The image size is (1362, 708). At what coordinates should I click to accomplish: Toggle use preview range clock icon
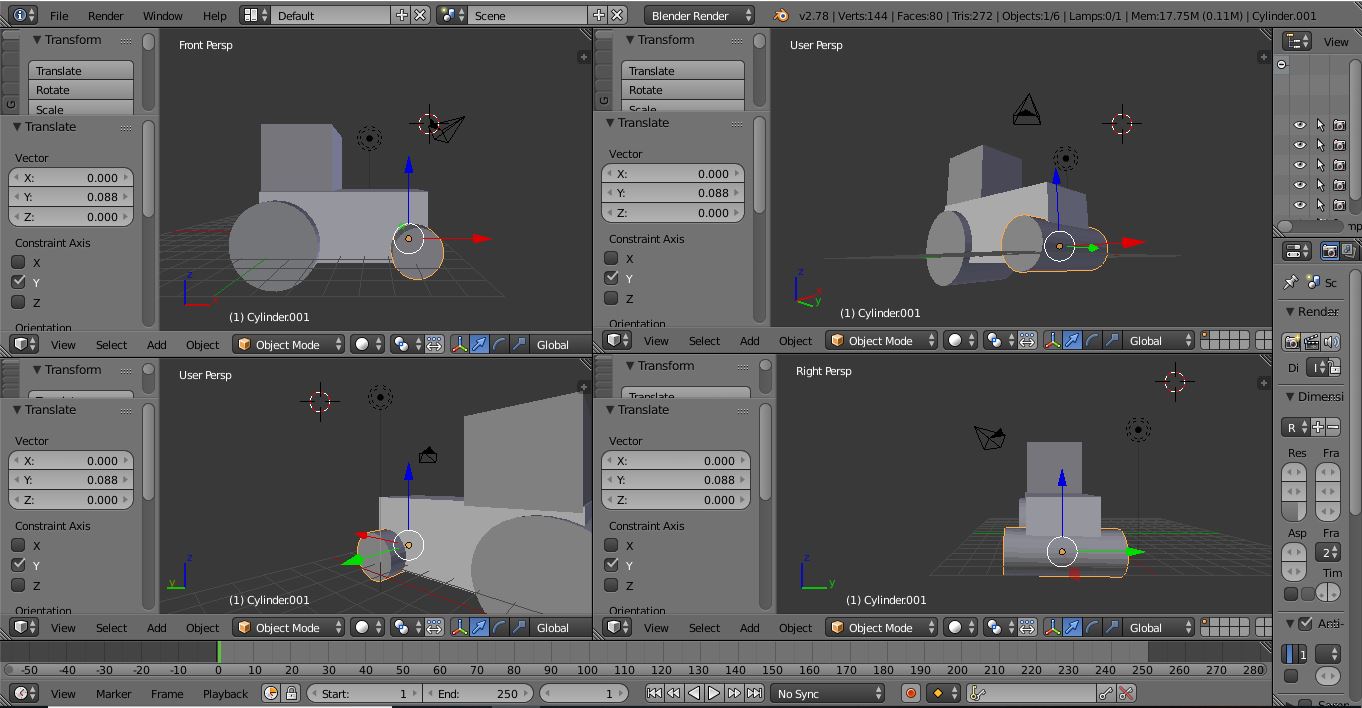271,693
